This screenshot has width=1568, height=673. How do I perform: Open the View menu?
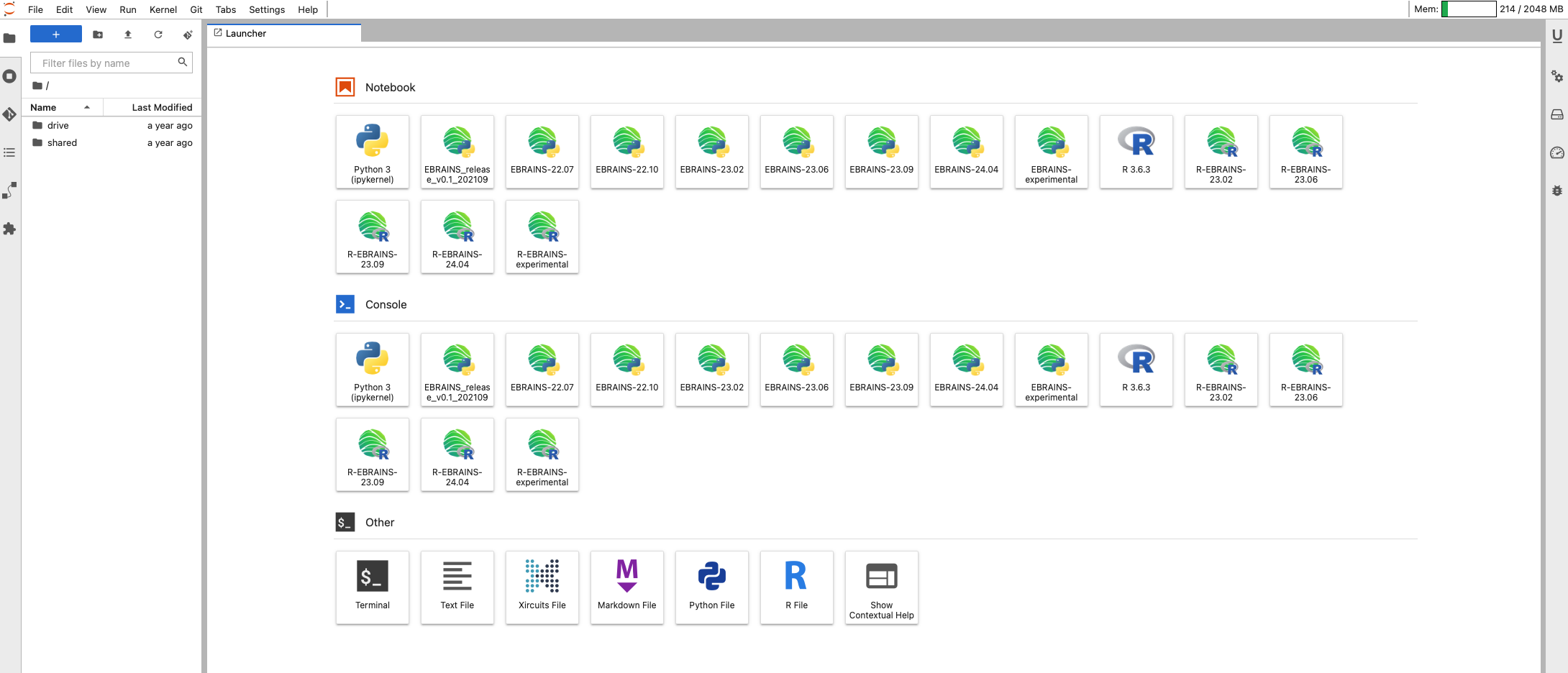coord(96,9)
